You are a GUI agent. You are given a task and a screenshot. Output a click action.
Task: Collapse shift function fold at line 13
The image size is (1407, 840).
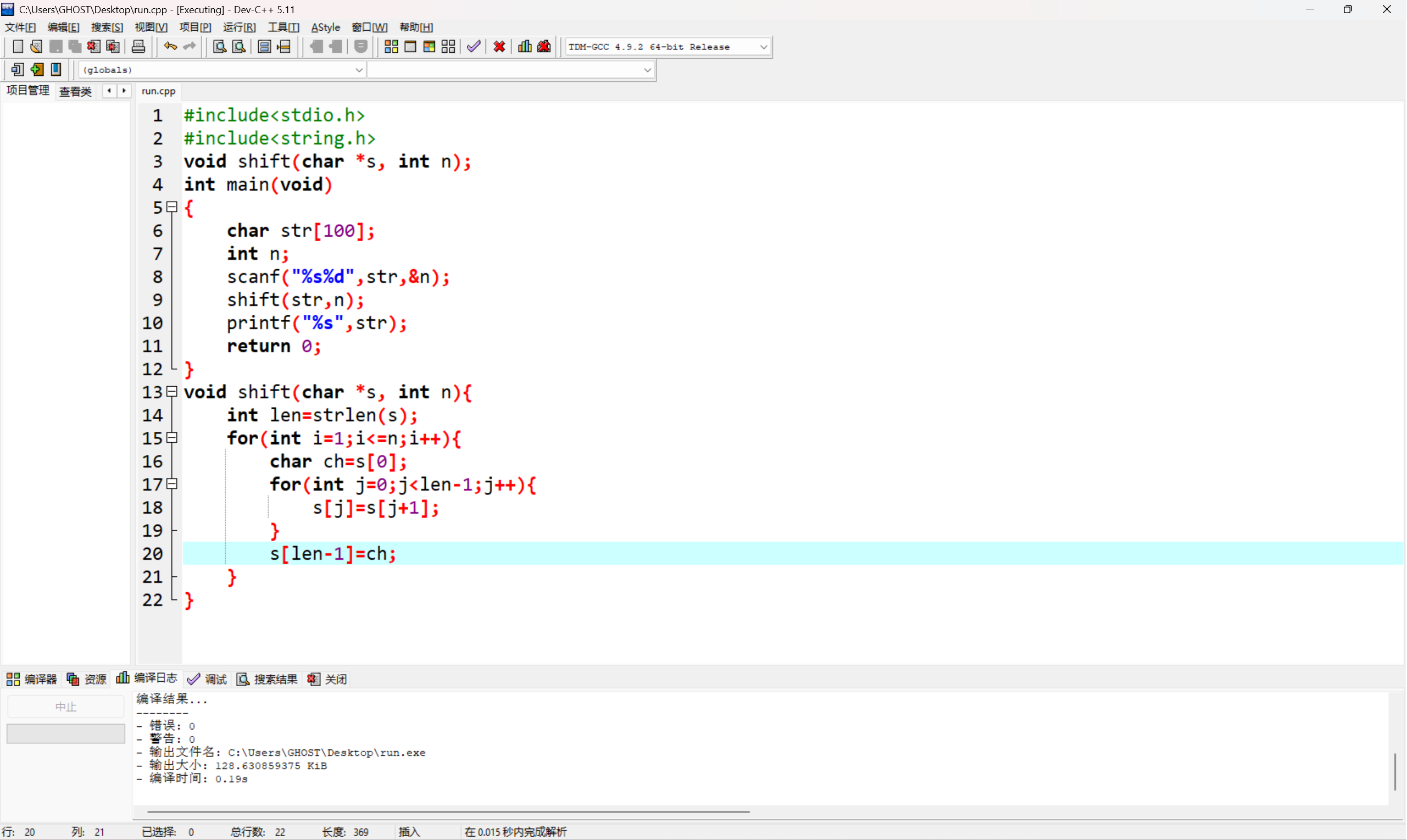(x=172, y=392)
